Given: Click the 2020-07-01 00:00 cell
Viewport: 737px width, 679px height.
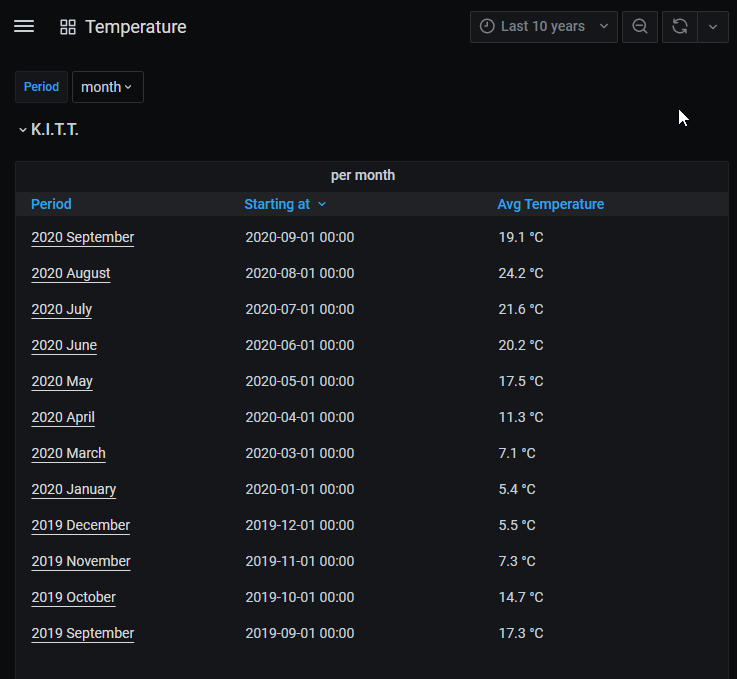Looking at the screenshot, I should pos(300,309).
